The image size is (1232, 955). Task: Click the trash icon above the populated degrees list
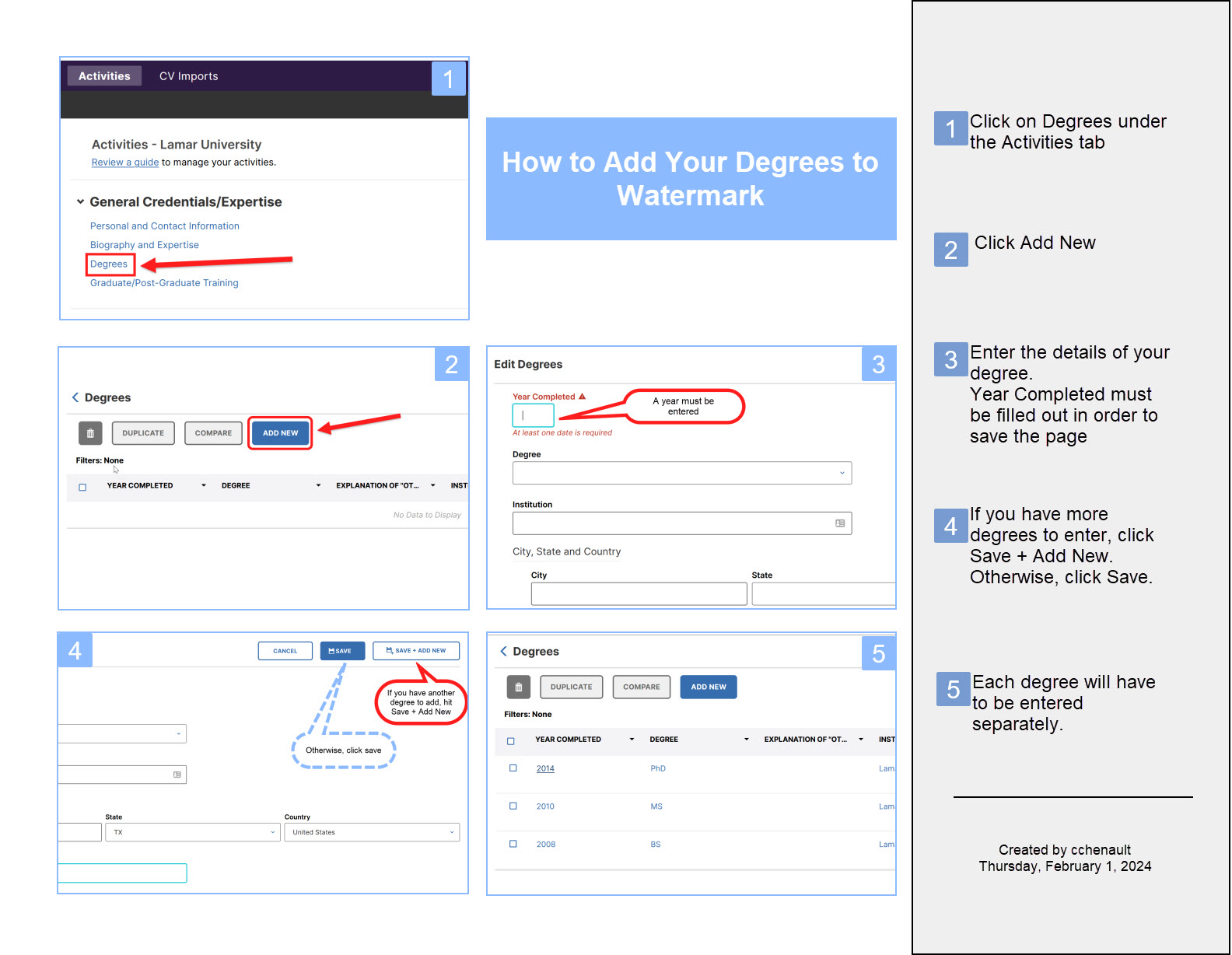(x=519, y=687)
